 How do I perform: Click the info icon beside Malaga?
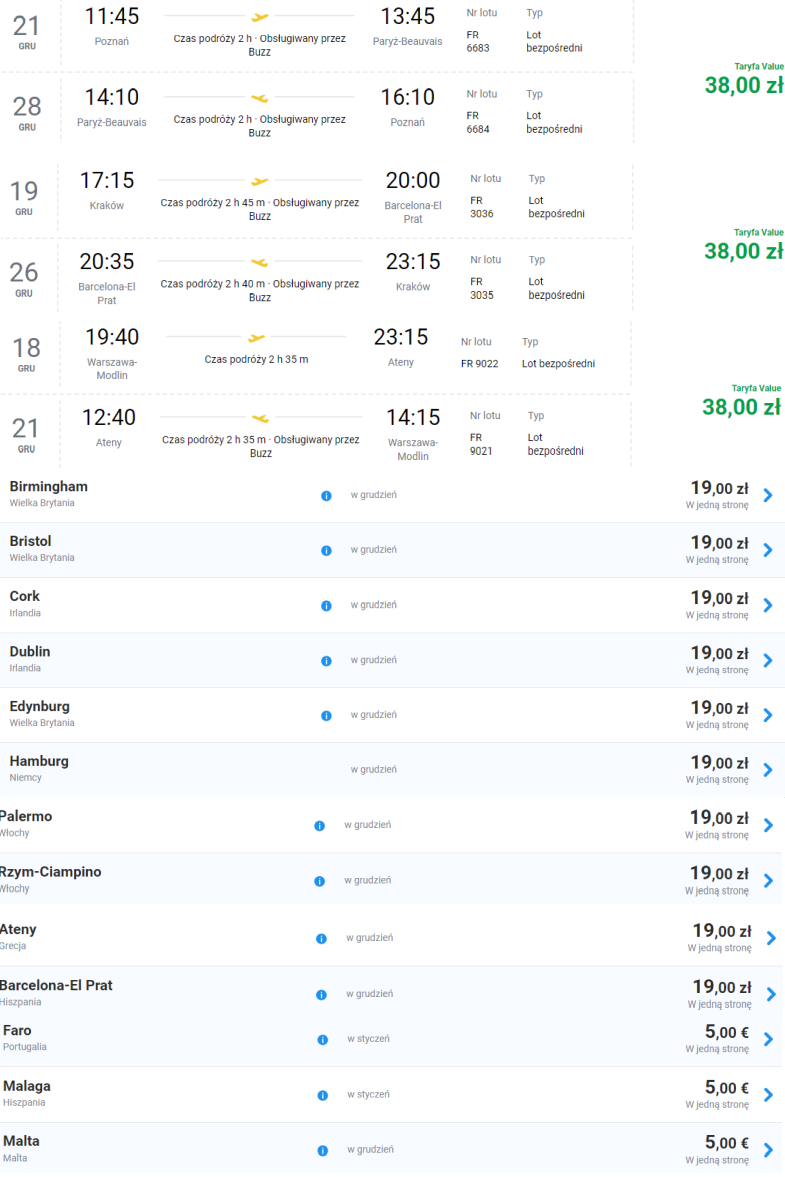coord(323,1095)
